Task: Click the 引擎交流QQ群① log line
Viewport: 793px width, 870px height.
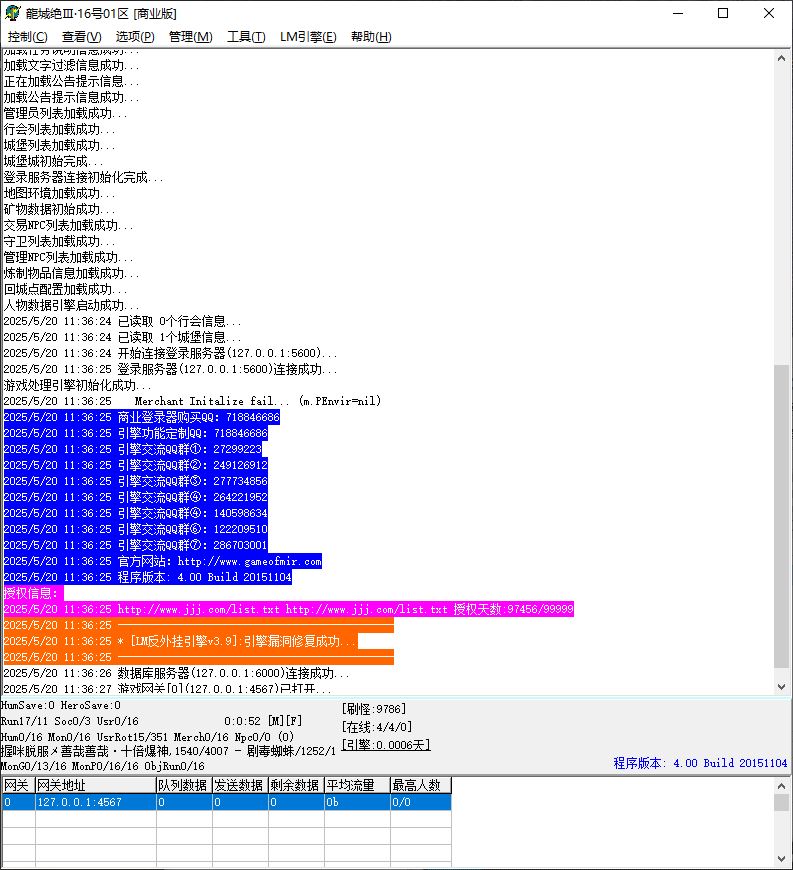Action: pos(133,449)
